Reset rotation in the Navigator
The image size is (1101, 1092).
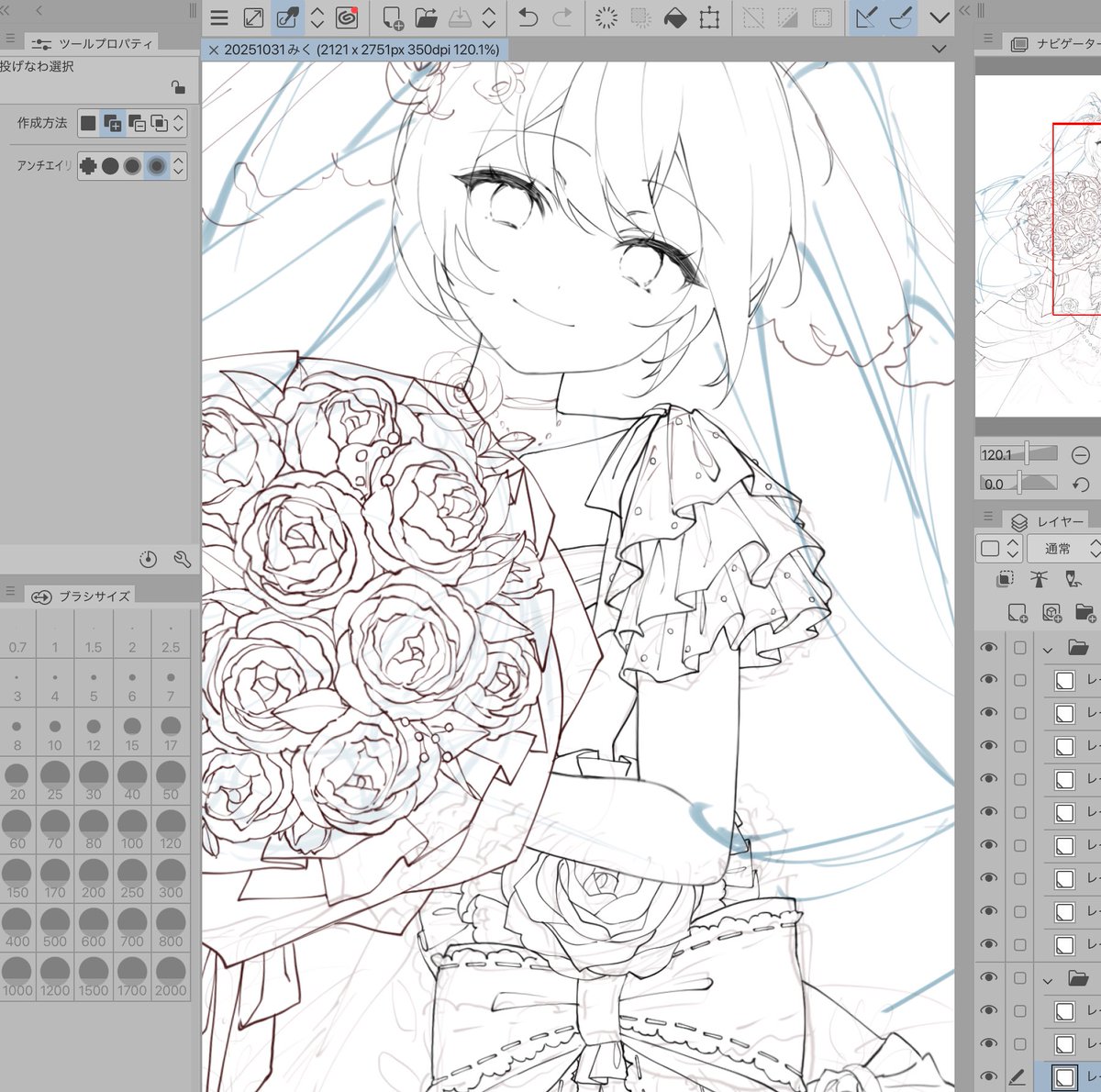coord(1080,484)
